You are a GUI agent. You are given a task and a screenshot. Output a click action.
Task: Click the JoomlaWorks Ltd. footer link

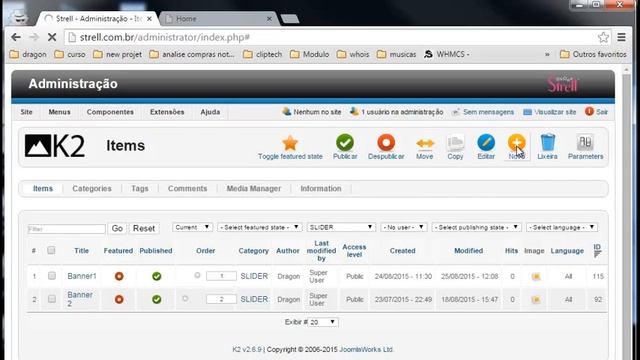pos(366,349)
